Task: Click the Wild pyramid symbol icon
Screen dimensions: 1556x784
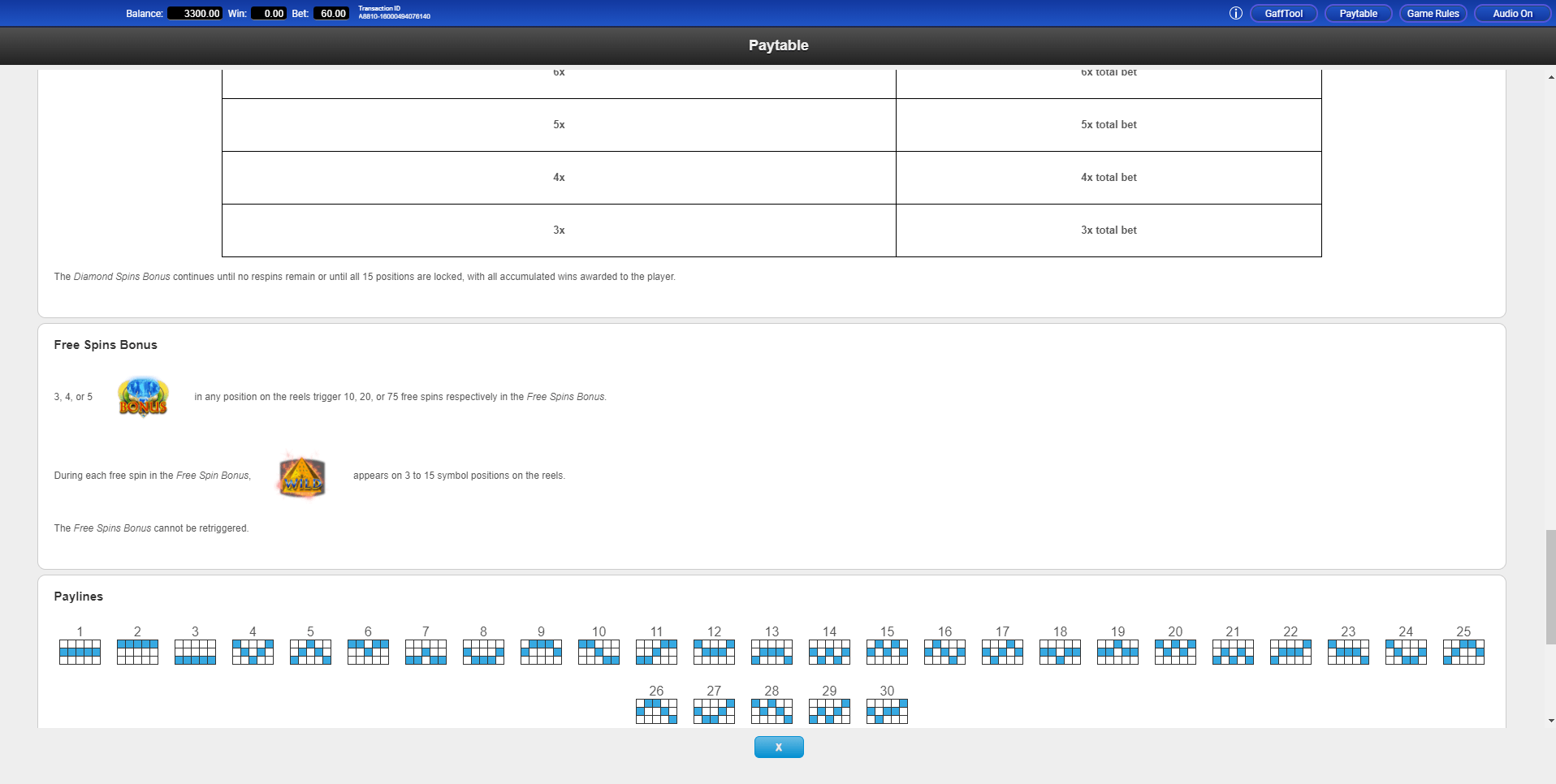Action: point(302,476)
